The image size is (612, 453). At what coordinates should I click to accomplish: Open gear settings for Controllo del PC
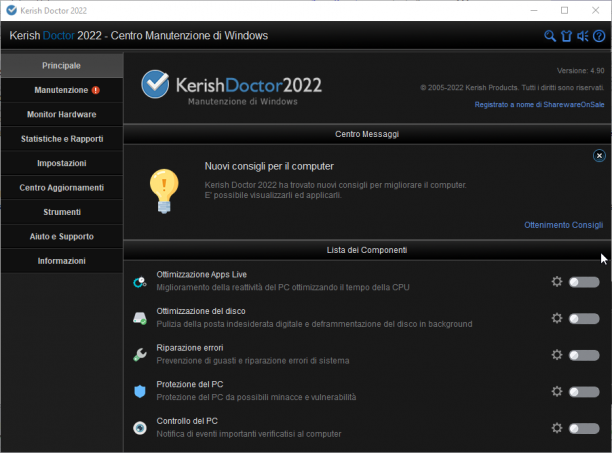click(x=557, y=428)
